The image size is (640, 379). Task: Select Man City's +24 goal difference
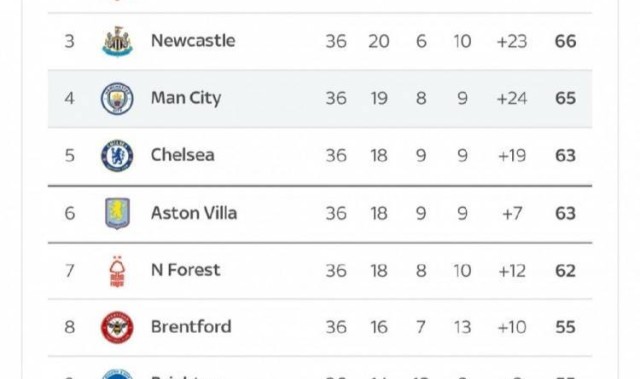(512, 98)
